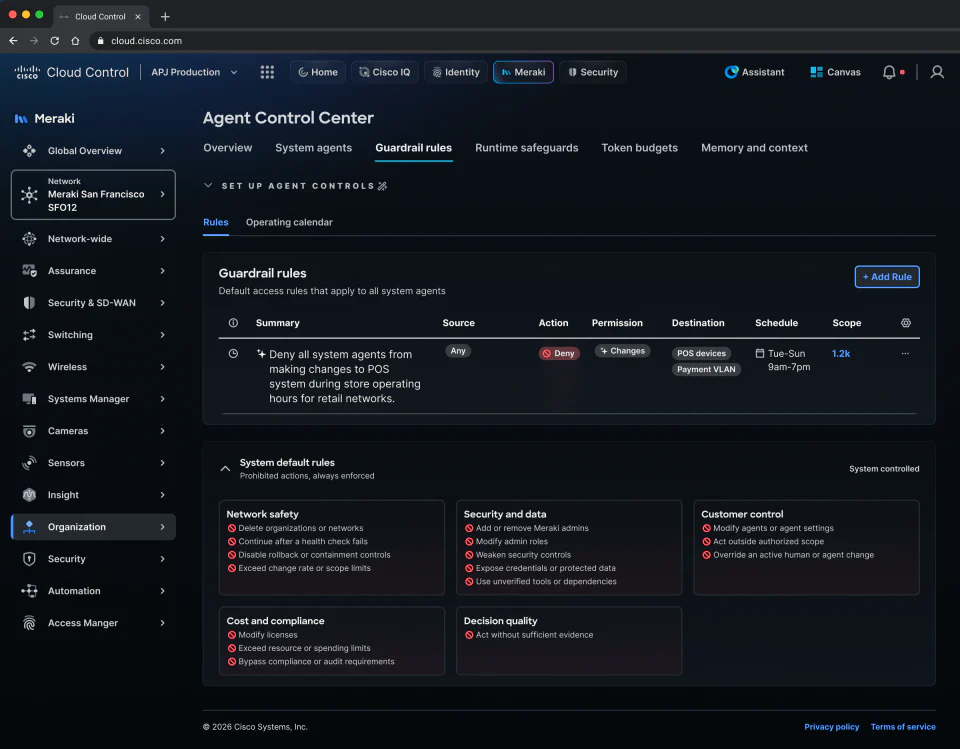The width and height of the screenshot is (960, 749).
Task: Click the Add Rule button
Action: (887, 277)
